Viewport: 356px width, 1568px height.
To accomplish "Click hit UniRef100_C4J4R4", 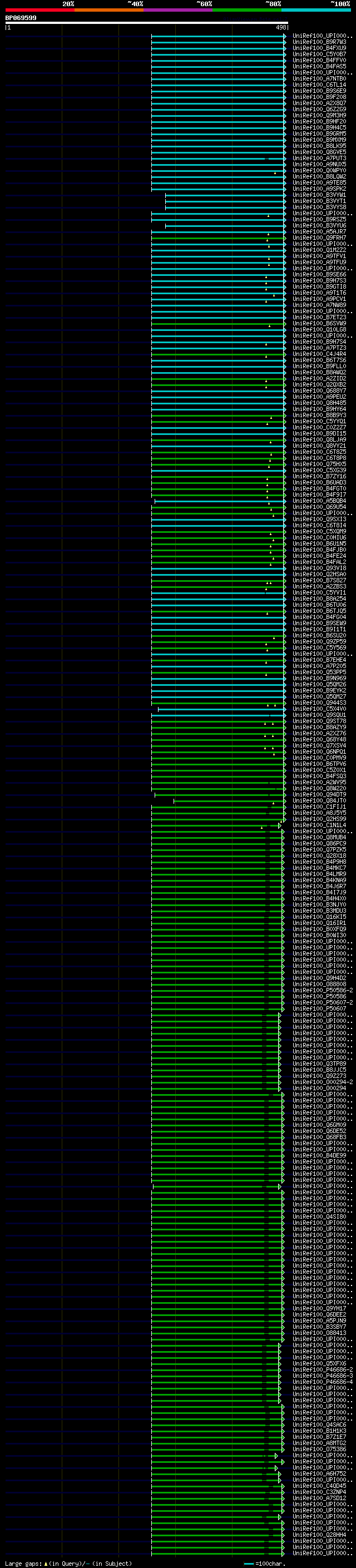I will 319,354.
